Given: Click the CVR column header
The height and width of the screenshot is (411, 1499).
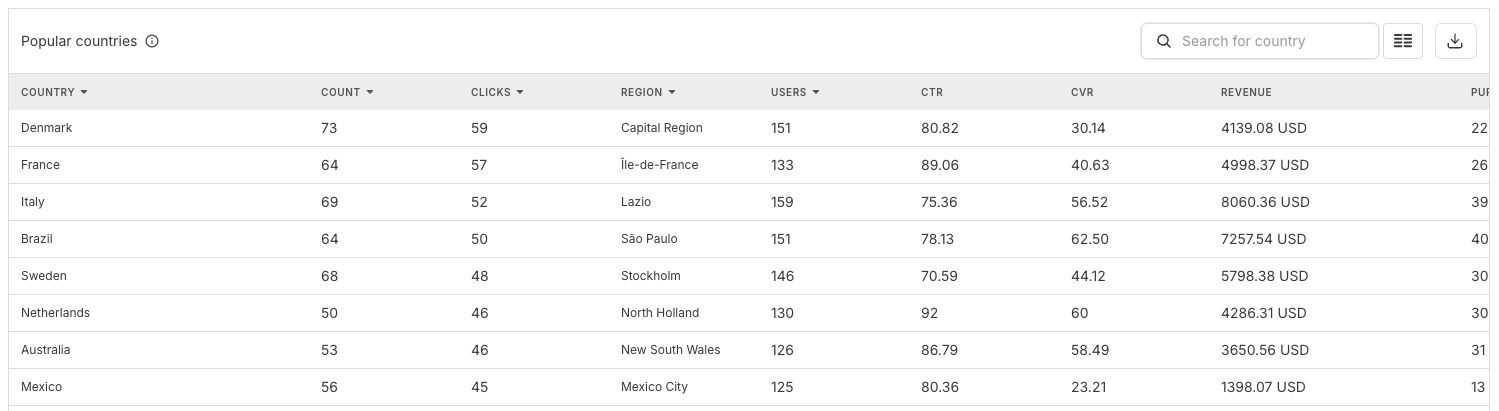Looking at the screenshot, I should [x=1082, y=92].
